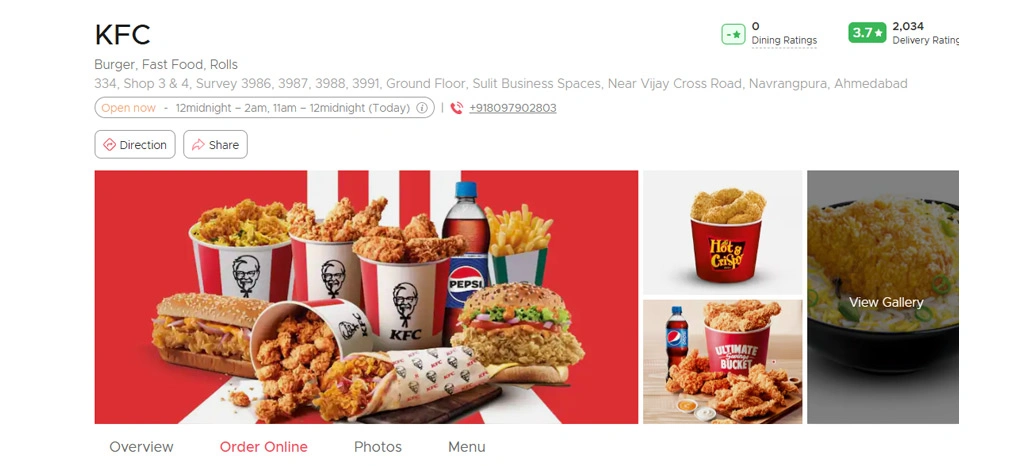The image size is (1026, 466).
Task: Click the Direction diamond arrow icon
Action: [109, 145]
